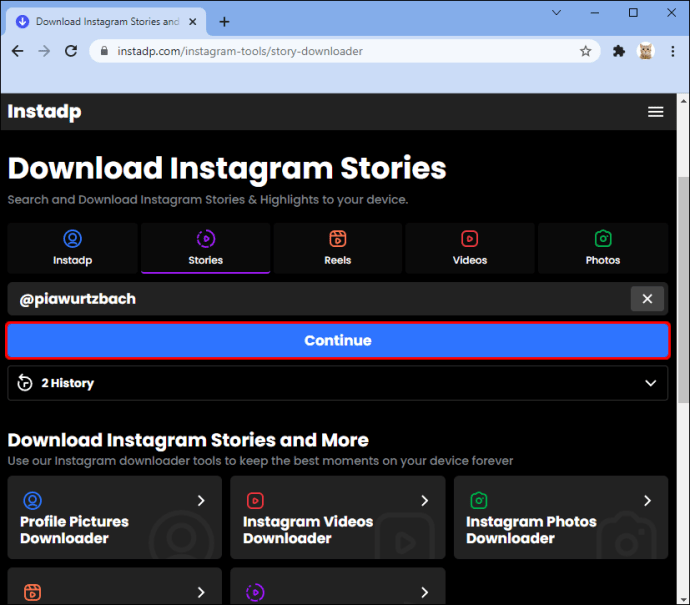690x605 pixels.
Task: Click the Instadp logo
Action: [44, 112]
